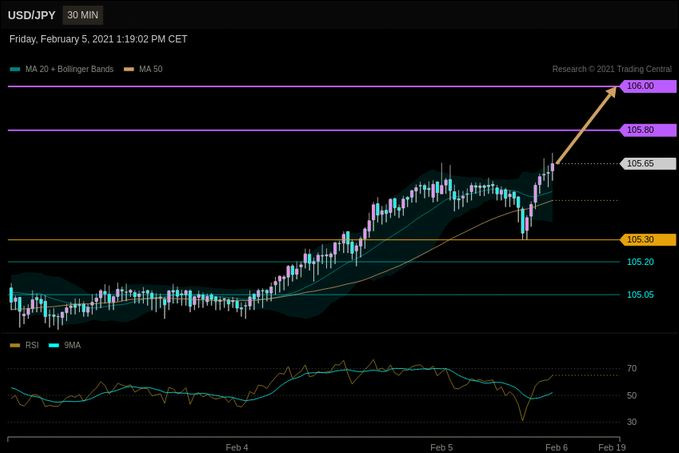Click the 9MA legend color swatch

[x=54, y=345]
